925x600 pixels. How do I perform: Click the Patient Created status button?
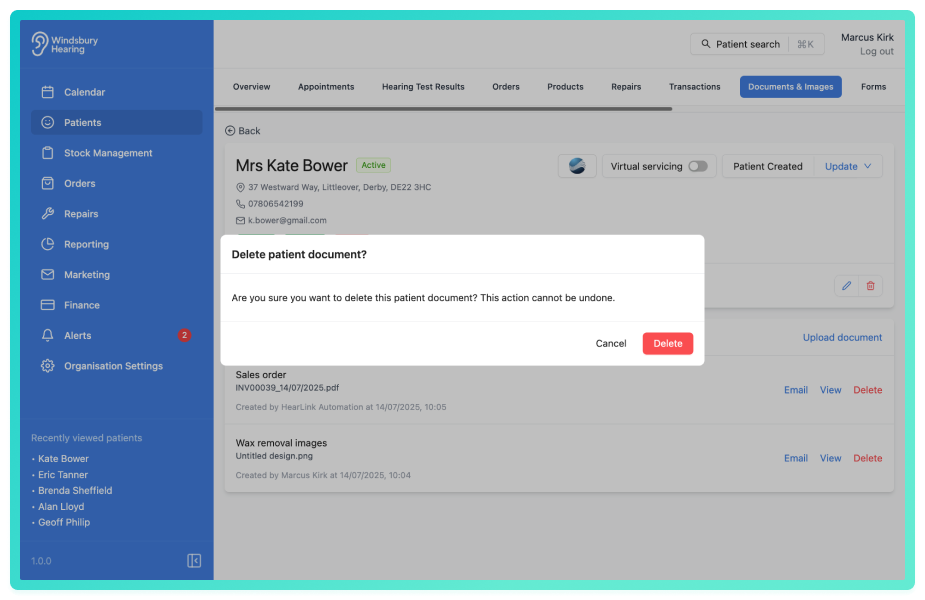(x=767, y=166)
